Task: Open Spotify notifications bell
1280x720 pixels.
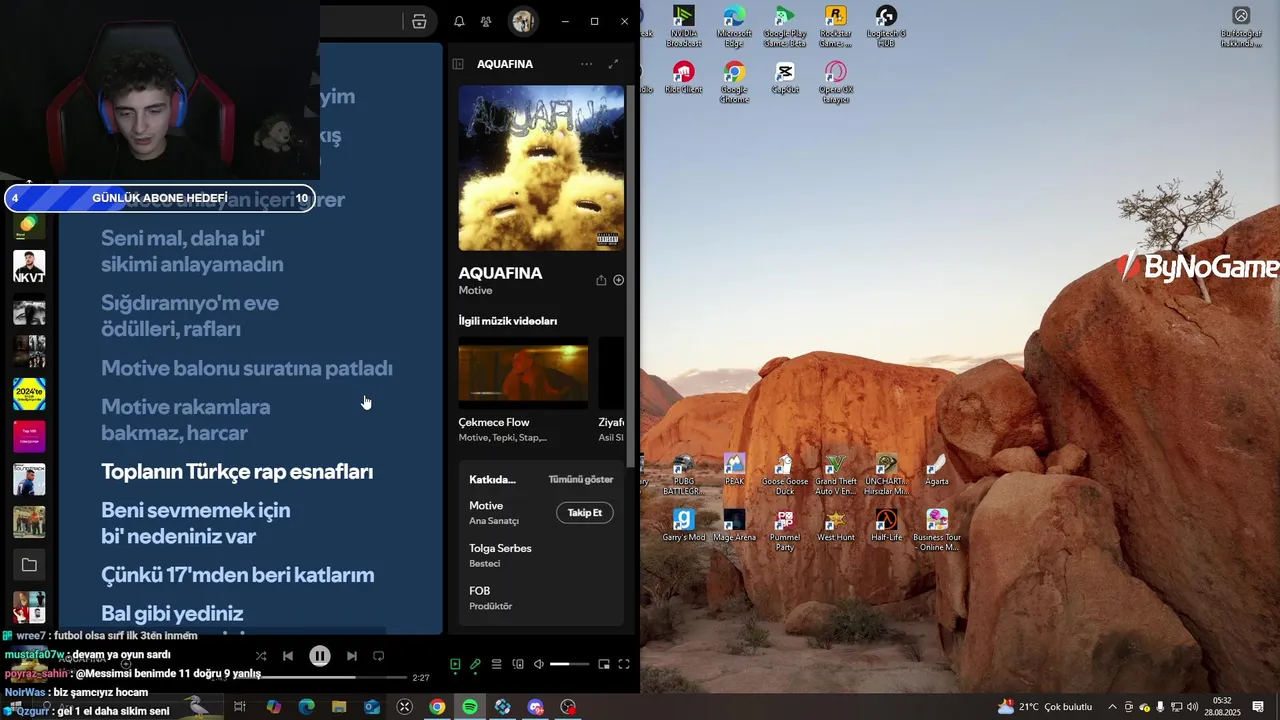Action: [x=459, y=21]
